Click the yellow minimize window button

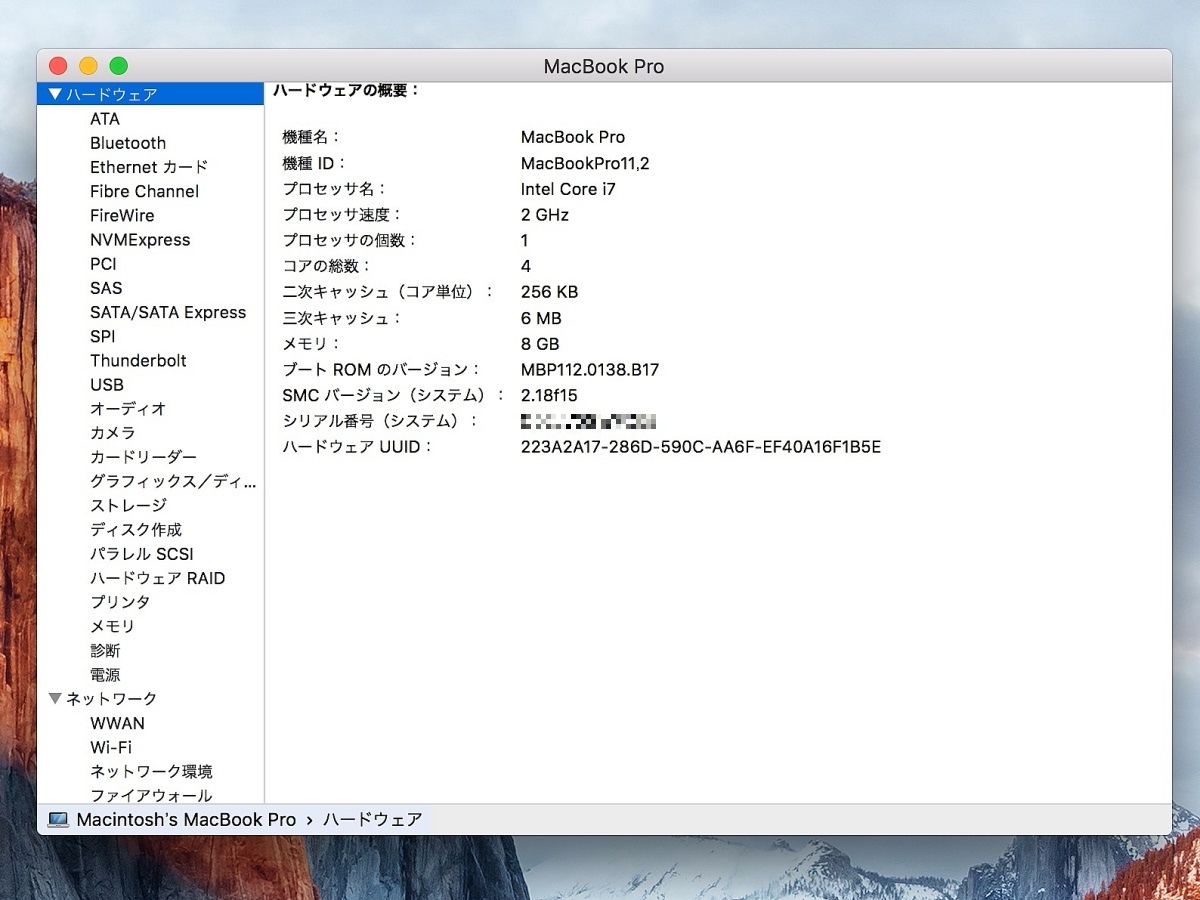pos(88,66)
